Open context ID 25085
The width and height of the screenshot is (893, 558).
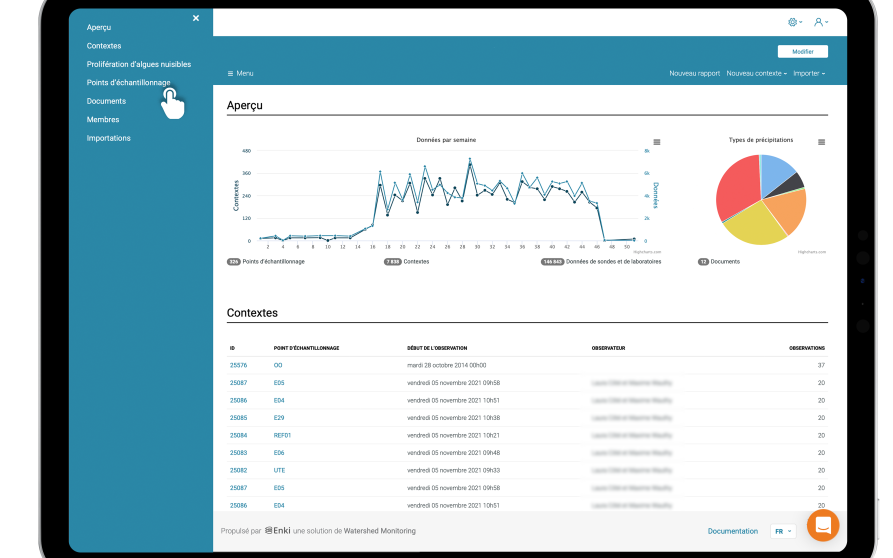click(238, 418)
